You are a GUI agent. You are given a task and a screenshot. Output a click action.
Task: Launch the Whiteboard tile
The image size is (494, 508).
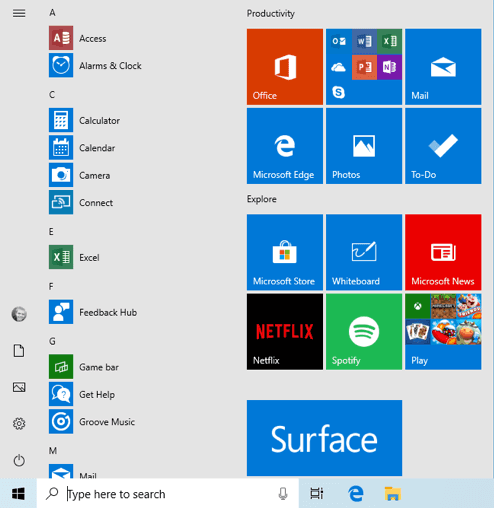tap(364, 252)
